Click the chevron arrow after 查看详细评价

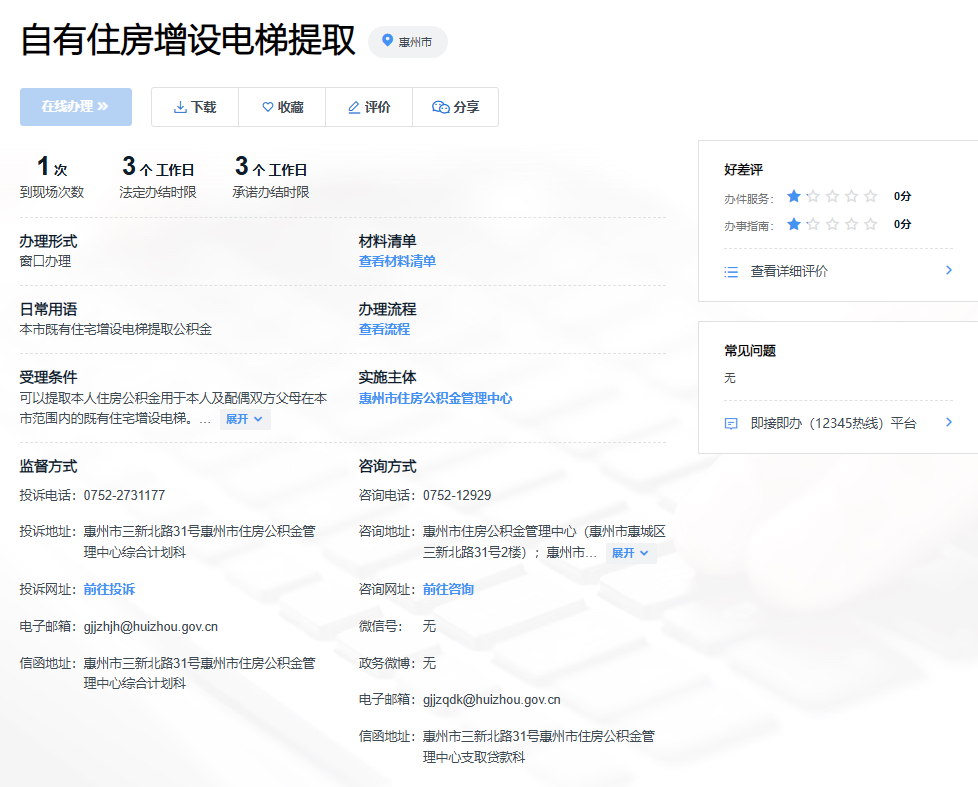(949, 270)
